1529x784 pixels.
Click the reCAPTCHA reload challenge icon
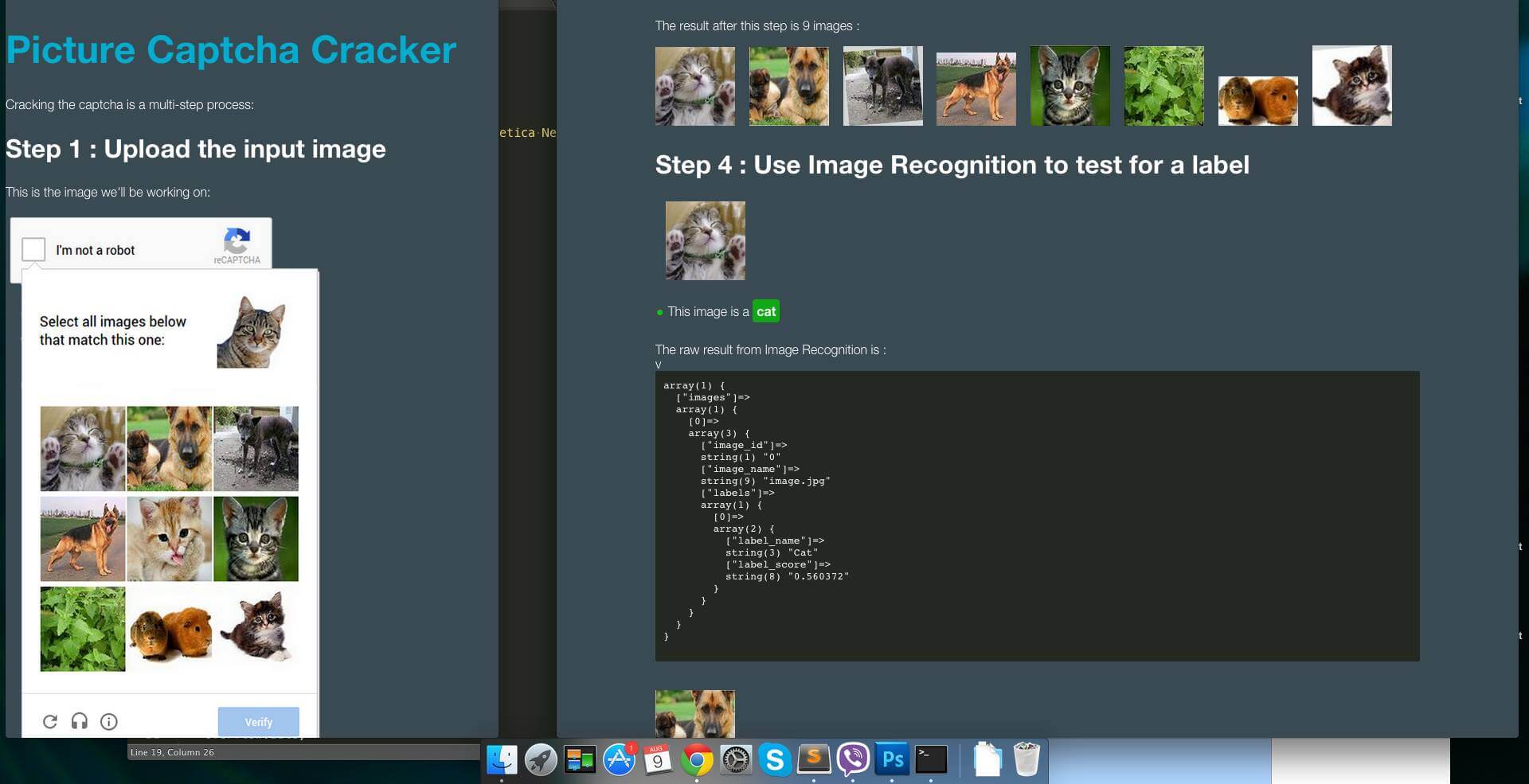[x=50, y=722]
